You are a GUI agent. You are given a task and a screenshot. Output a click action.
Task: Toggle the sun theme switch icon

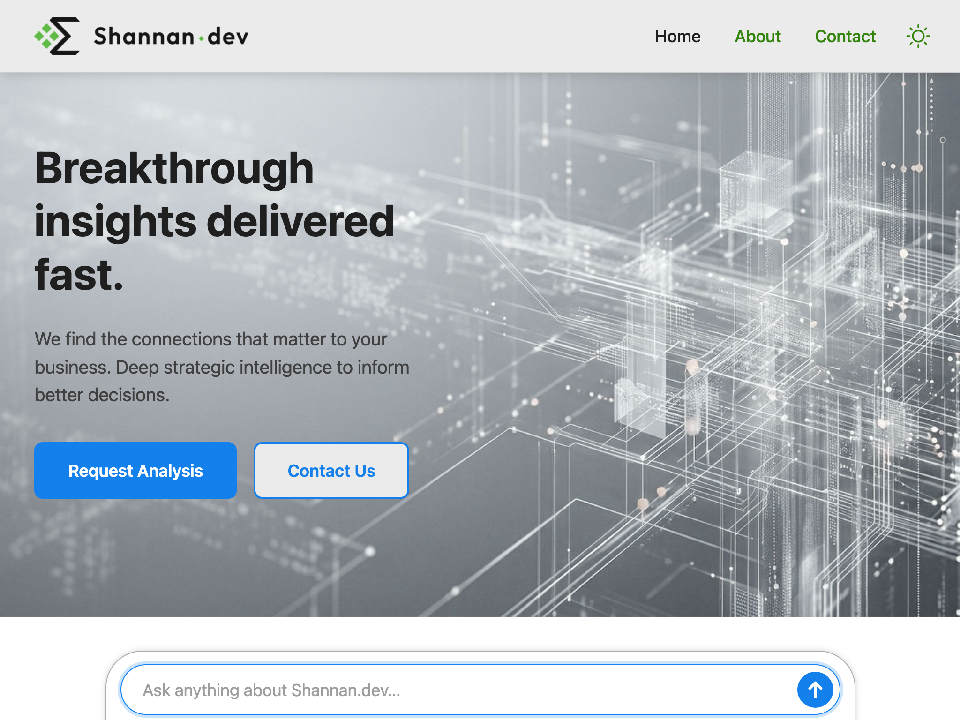click(918, 37)
